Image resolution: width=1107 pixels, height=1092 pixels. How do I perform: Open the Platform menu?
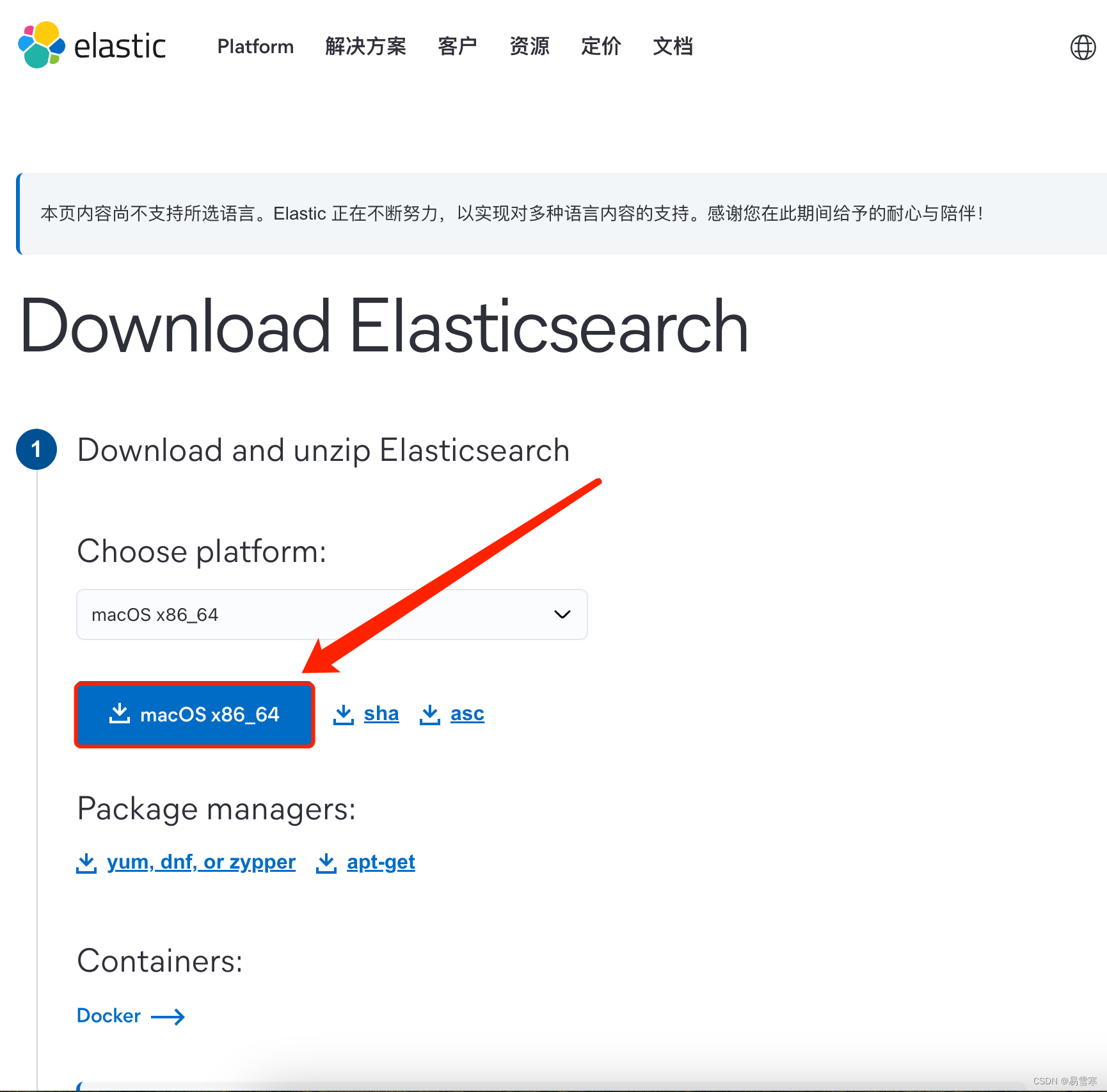click(255, 46)
